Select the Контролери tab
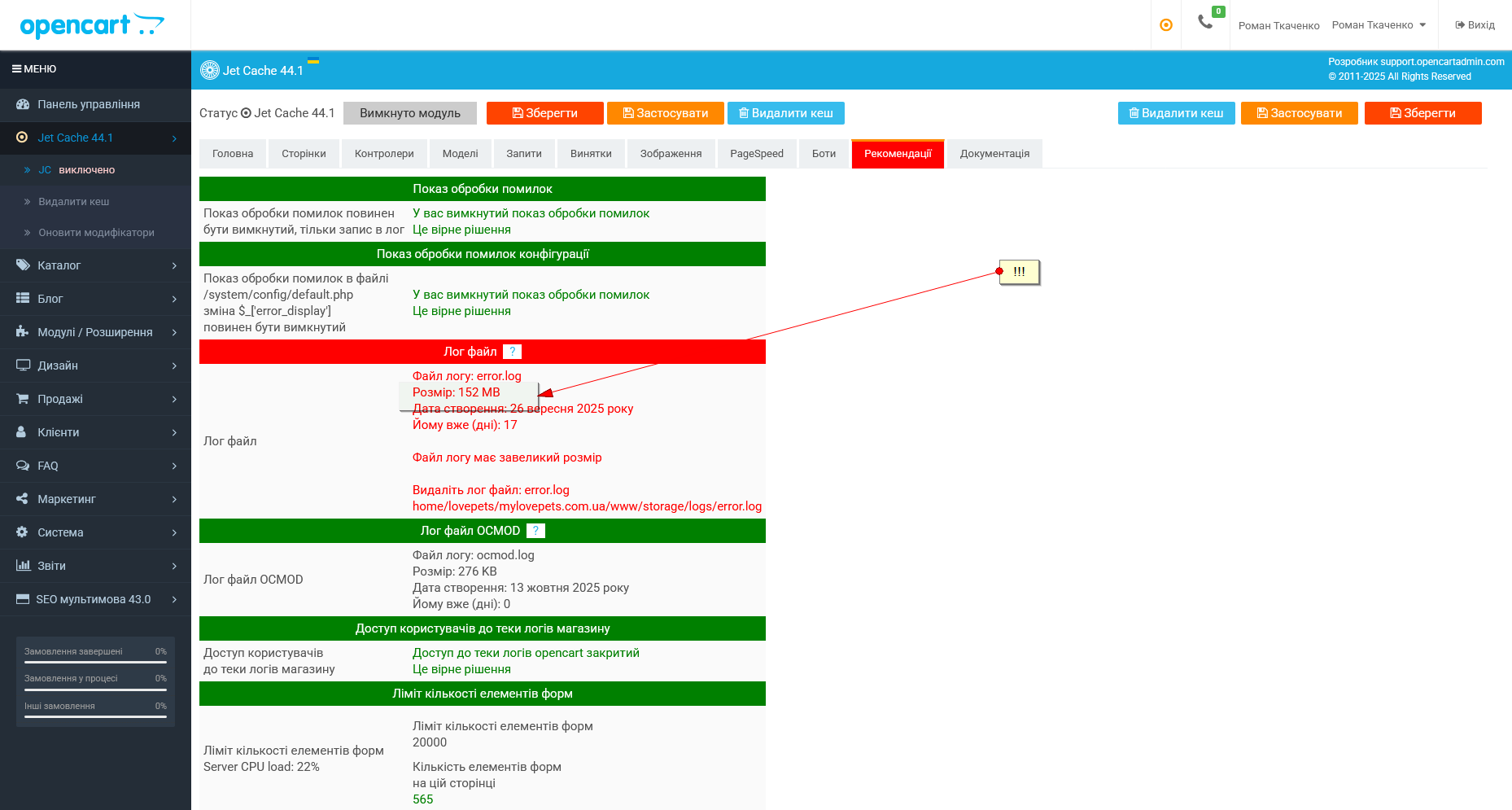 click(384, 154)
